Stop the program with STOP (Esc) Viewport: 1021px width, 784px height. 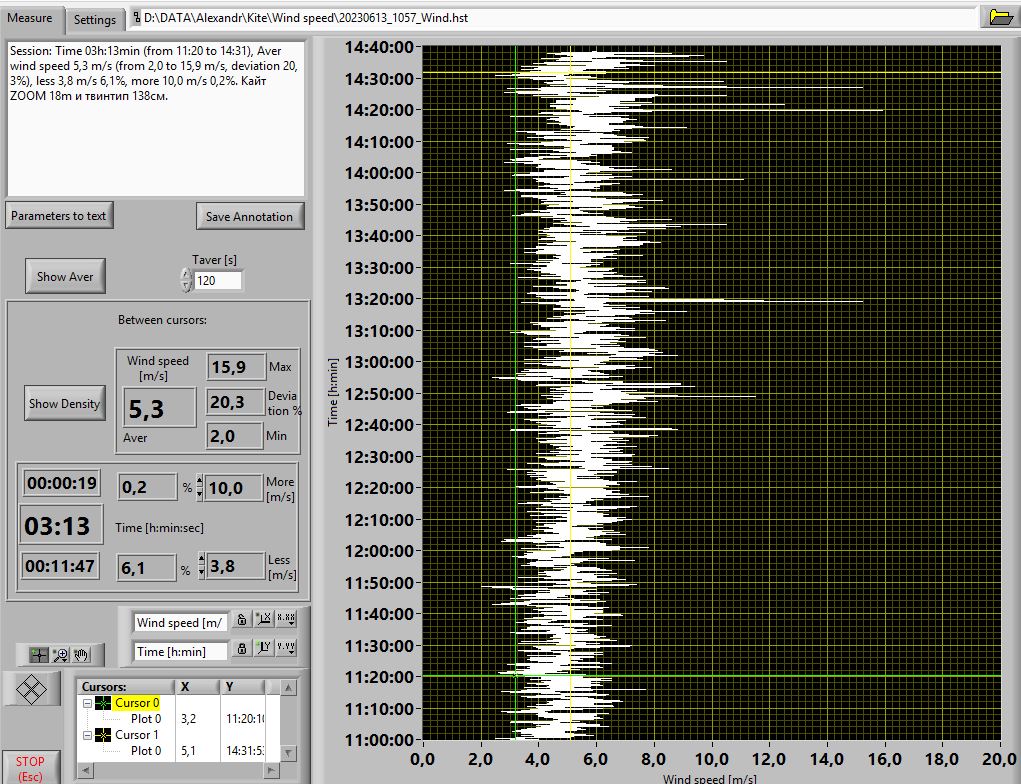tap(30, 768)
